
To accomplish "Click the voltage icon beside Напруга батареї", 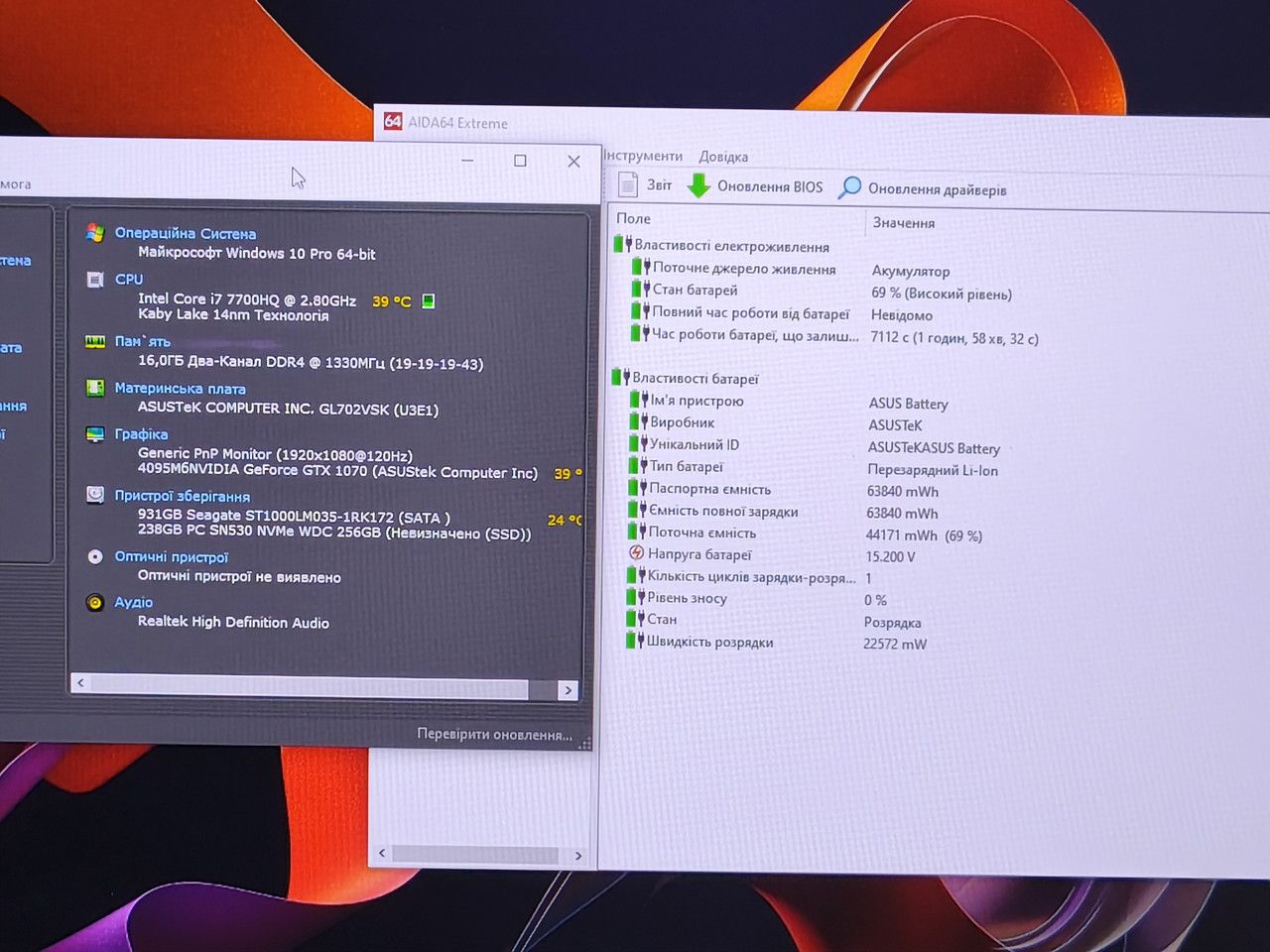I will point(637,552).
